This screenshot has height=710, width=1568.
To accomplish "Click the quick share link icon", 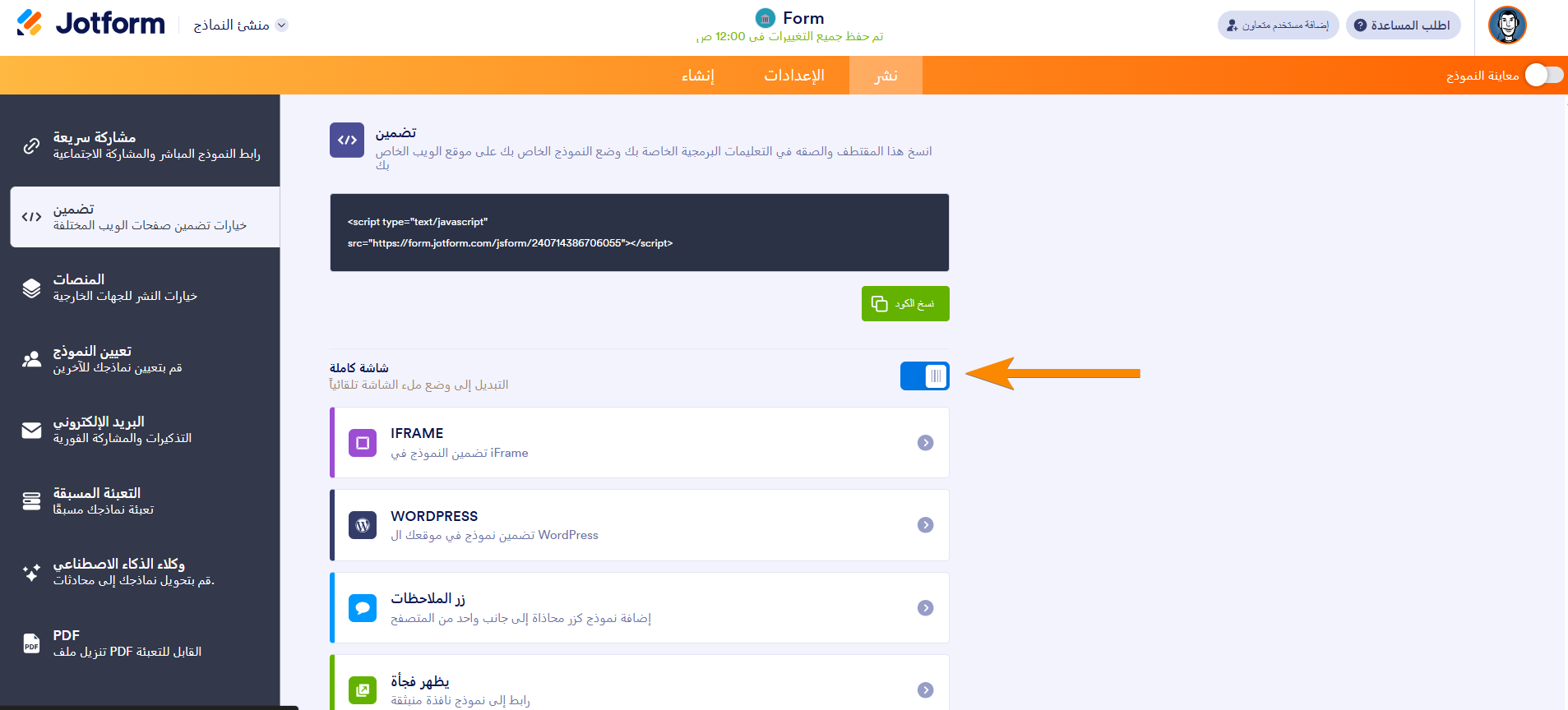I will tap(31, 145).
